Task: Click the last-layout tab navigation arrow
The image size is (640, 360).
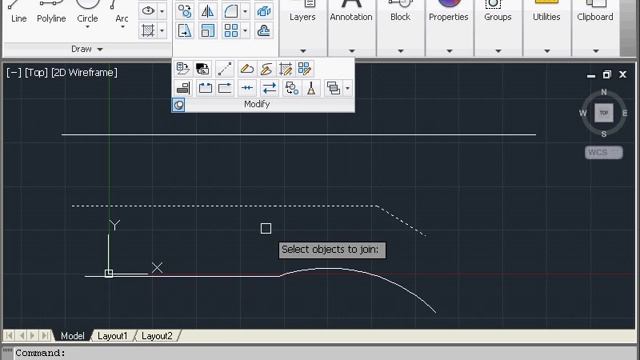Action: coord(45,336)
